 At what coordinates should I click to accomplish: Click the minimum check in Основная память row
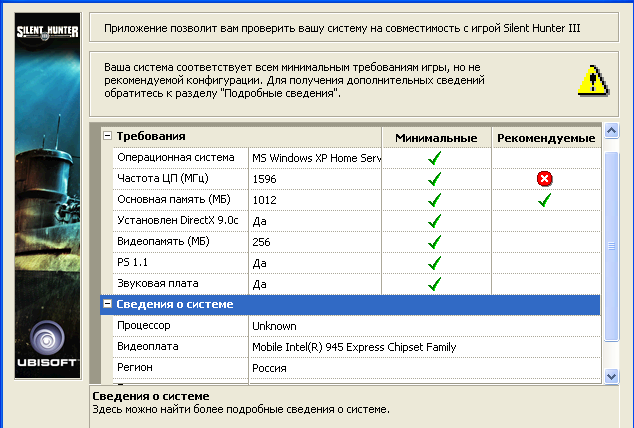(x=435, y=200)
